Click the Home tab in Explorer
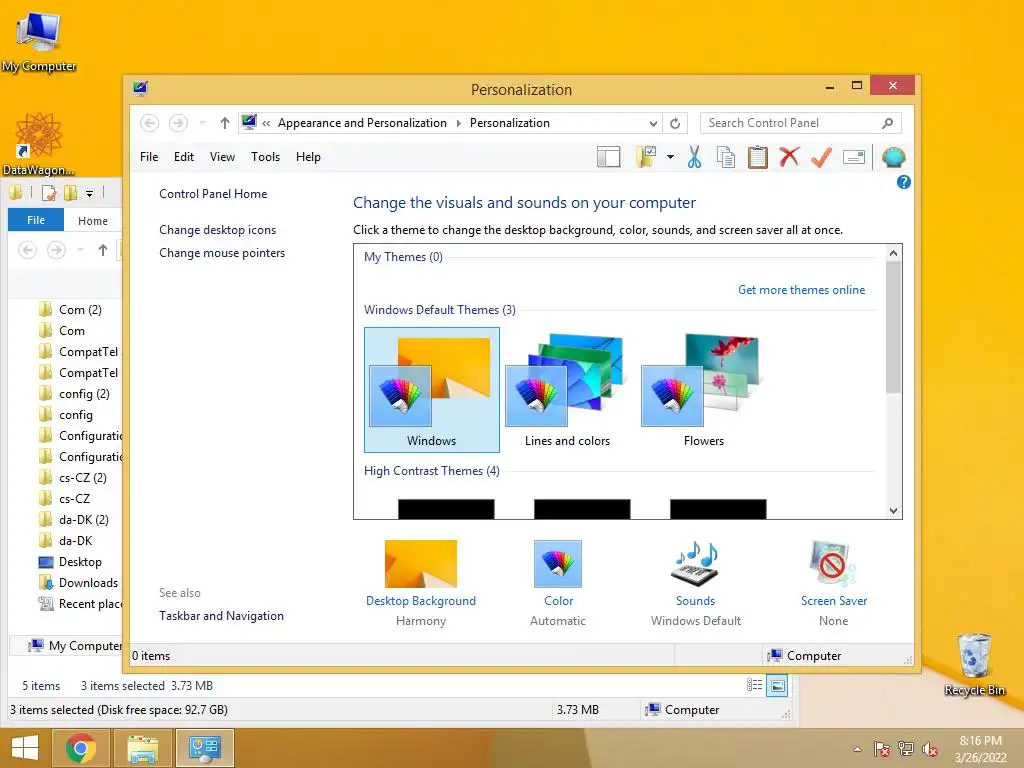1024x768 pixels. [93, 221]
